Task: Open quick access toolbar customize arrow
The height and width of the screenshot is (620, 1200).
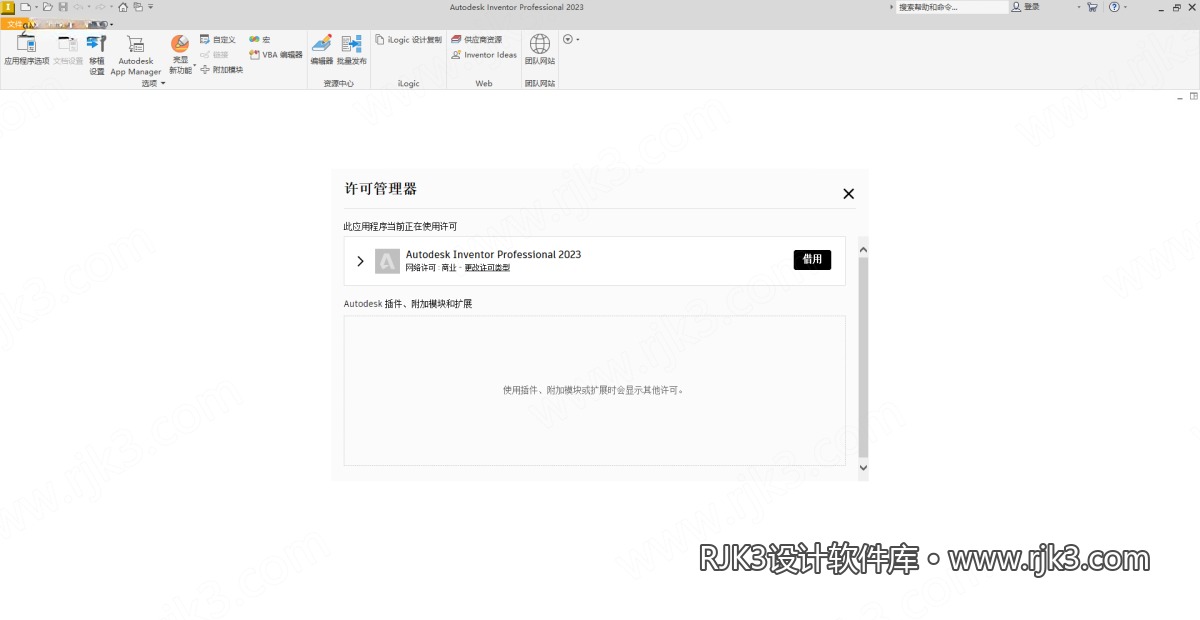Action: [150, 7]
